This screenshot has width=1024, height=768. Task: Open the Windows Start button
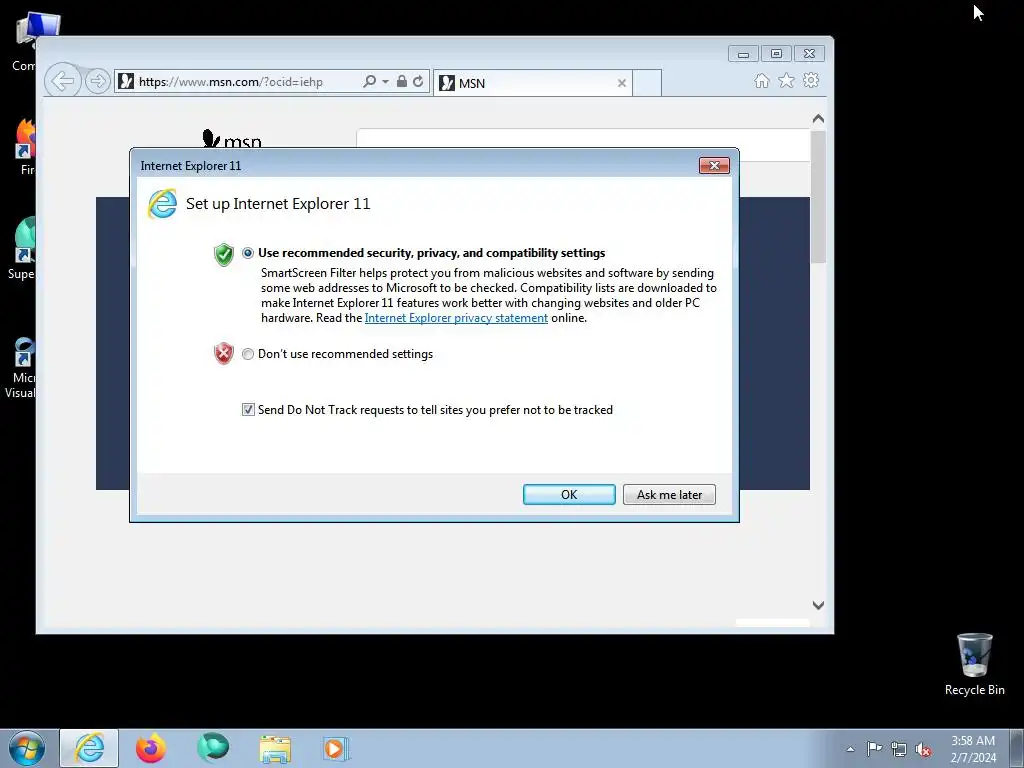(x=27, y=748)
